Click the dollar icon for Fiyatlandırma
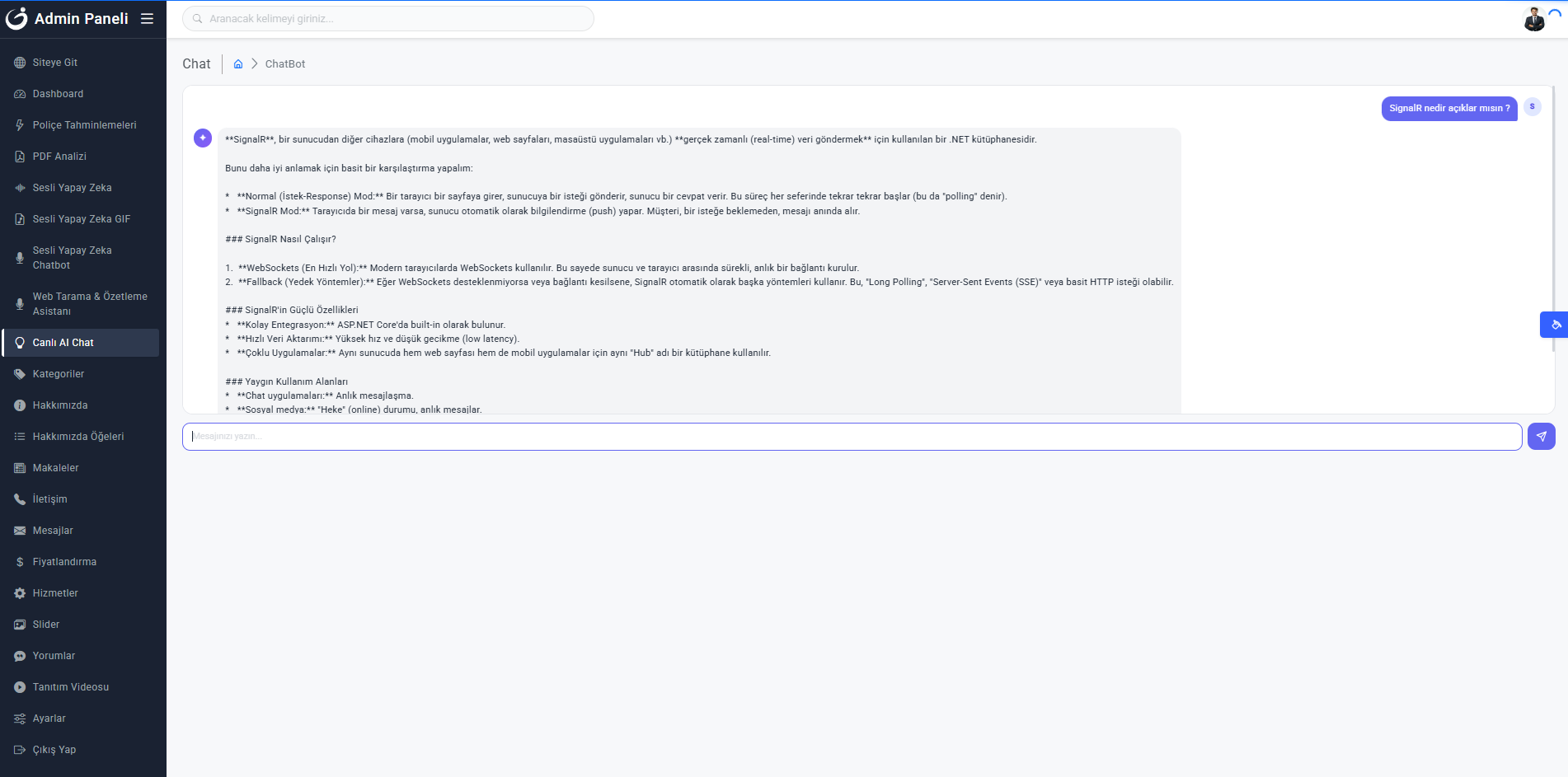The width and height of the screenshot is (1568, 777). (x=20, y=562)
